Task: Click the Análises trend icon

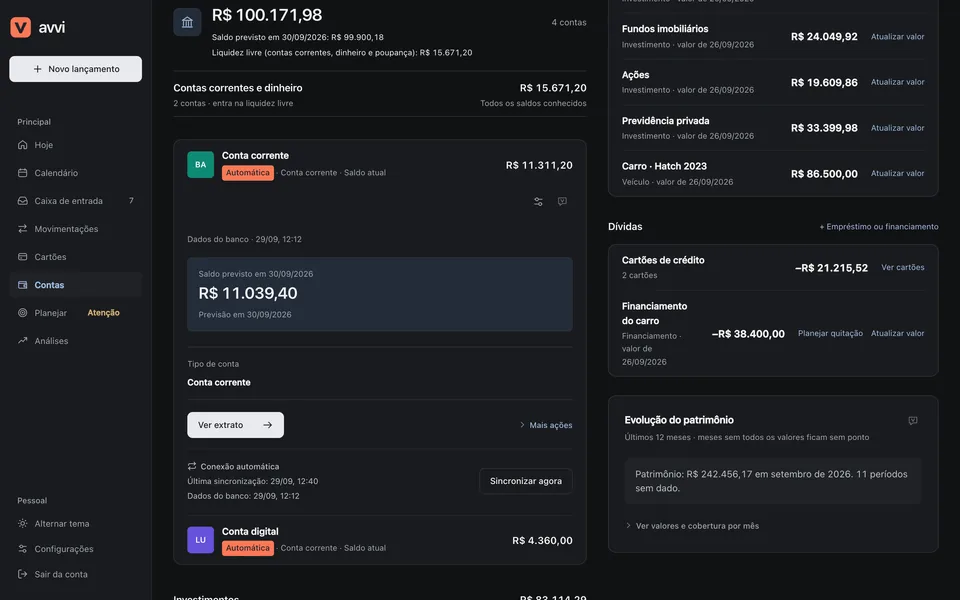Action: click(x=23, y=340)
